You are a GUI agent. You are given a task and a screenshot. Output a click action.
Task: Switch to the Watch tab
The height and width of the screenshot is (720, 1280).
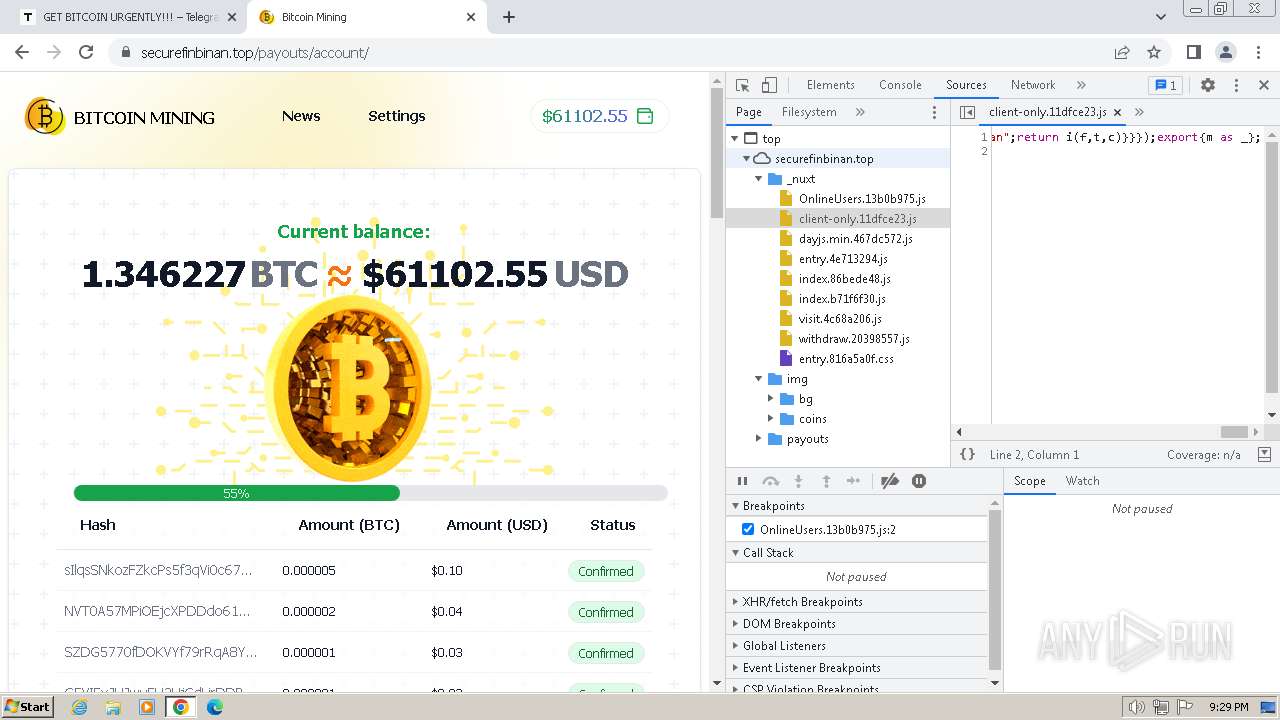tap(1082, 481)
